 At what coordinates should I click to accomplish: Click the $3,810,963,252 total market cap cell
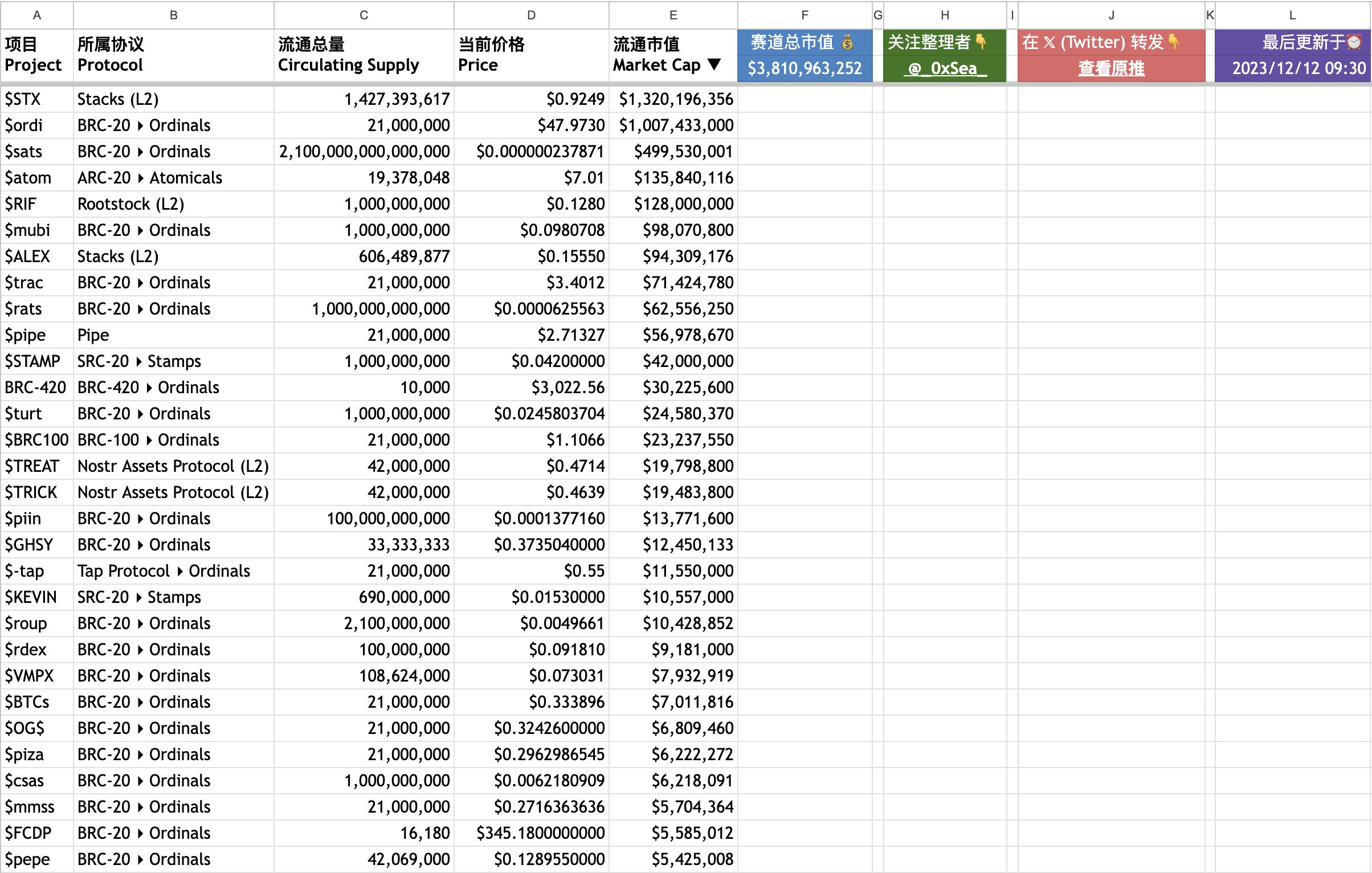coord(805,68)
